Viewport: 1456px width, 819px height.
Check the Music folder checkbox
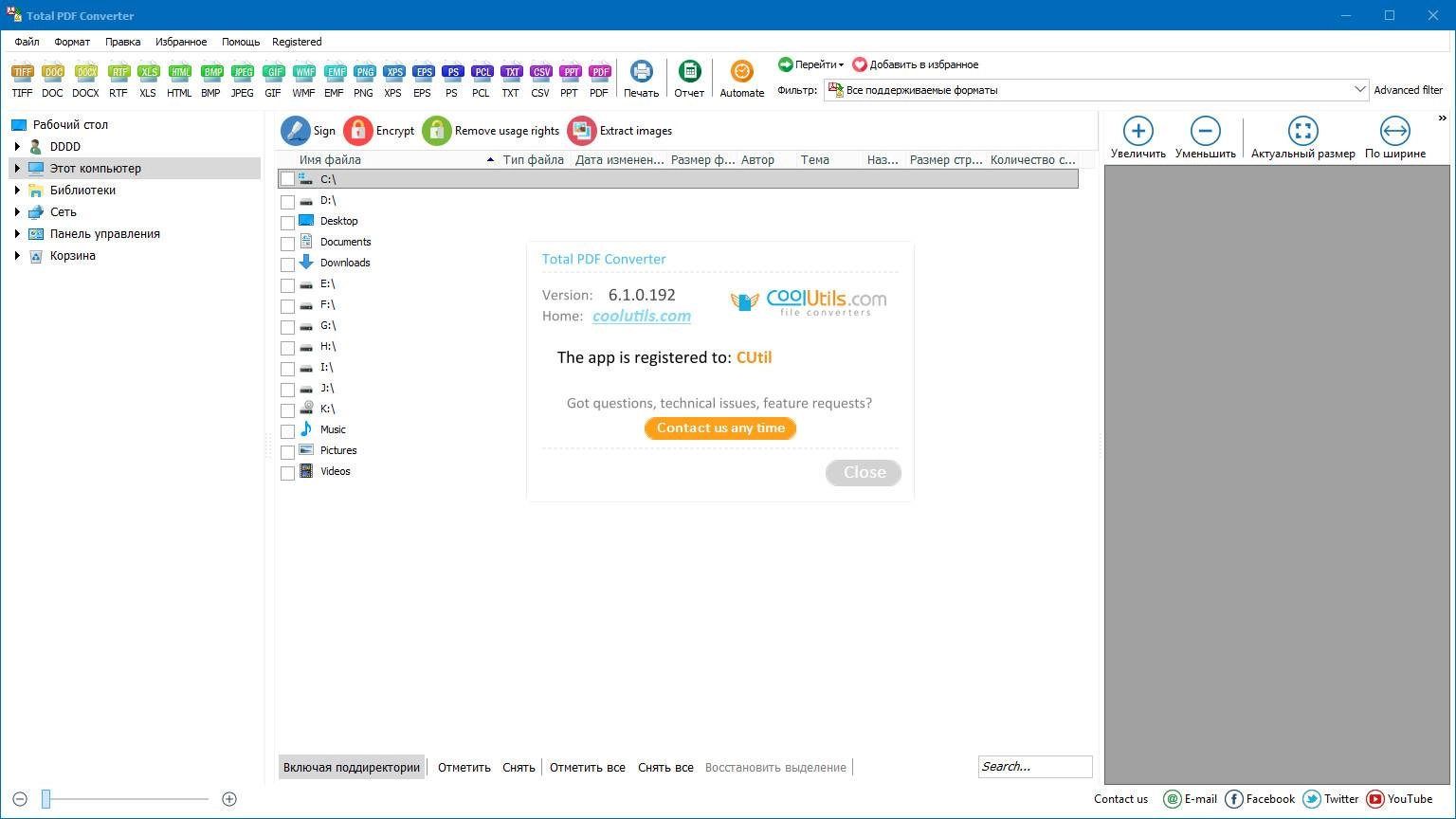[287, 431]
